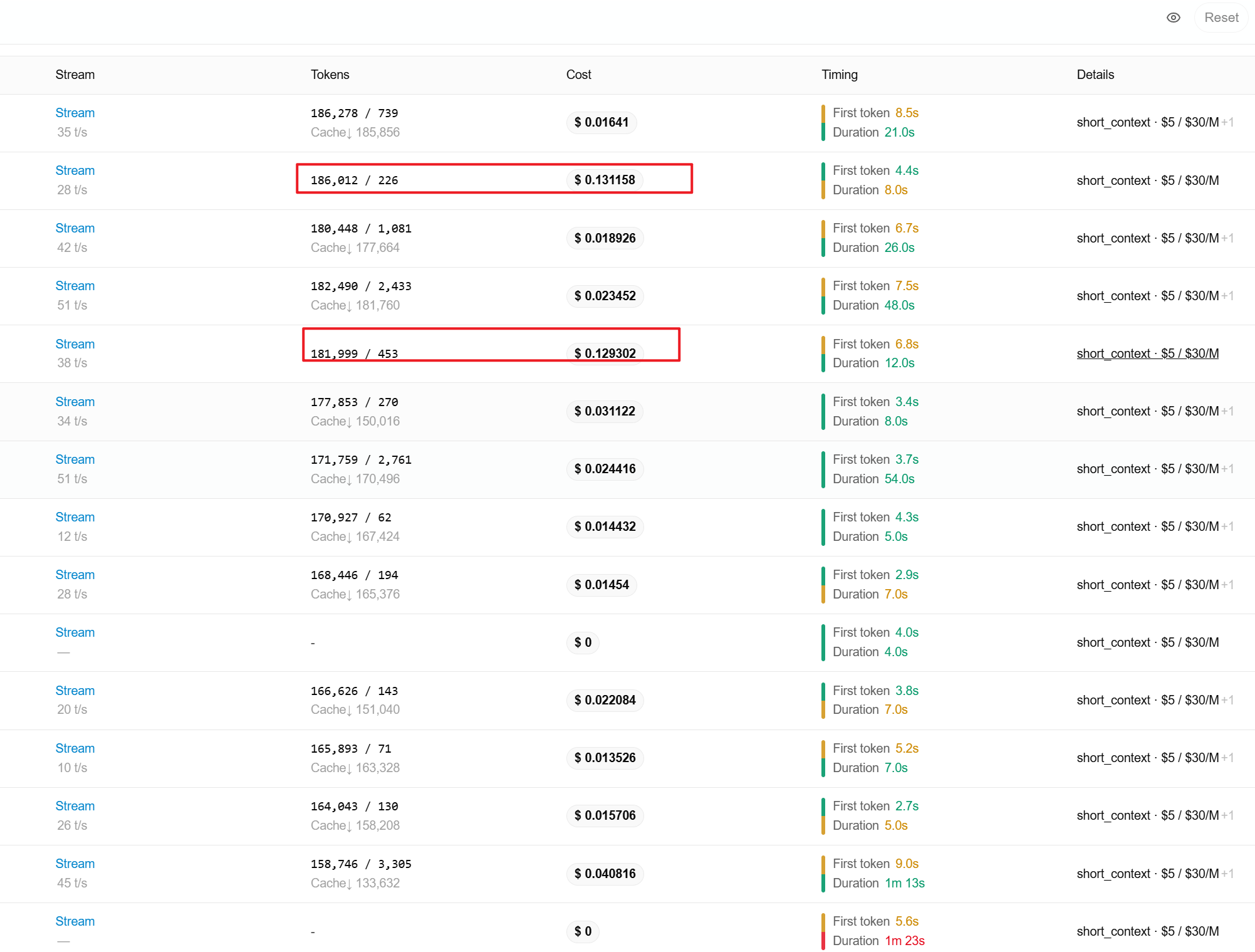
Task: Open the Stream link with 10 t/s
Action: [75, 748]
